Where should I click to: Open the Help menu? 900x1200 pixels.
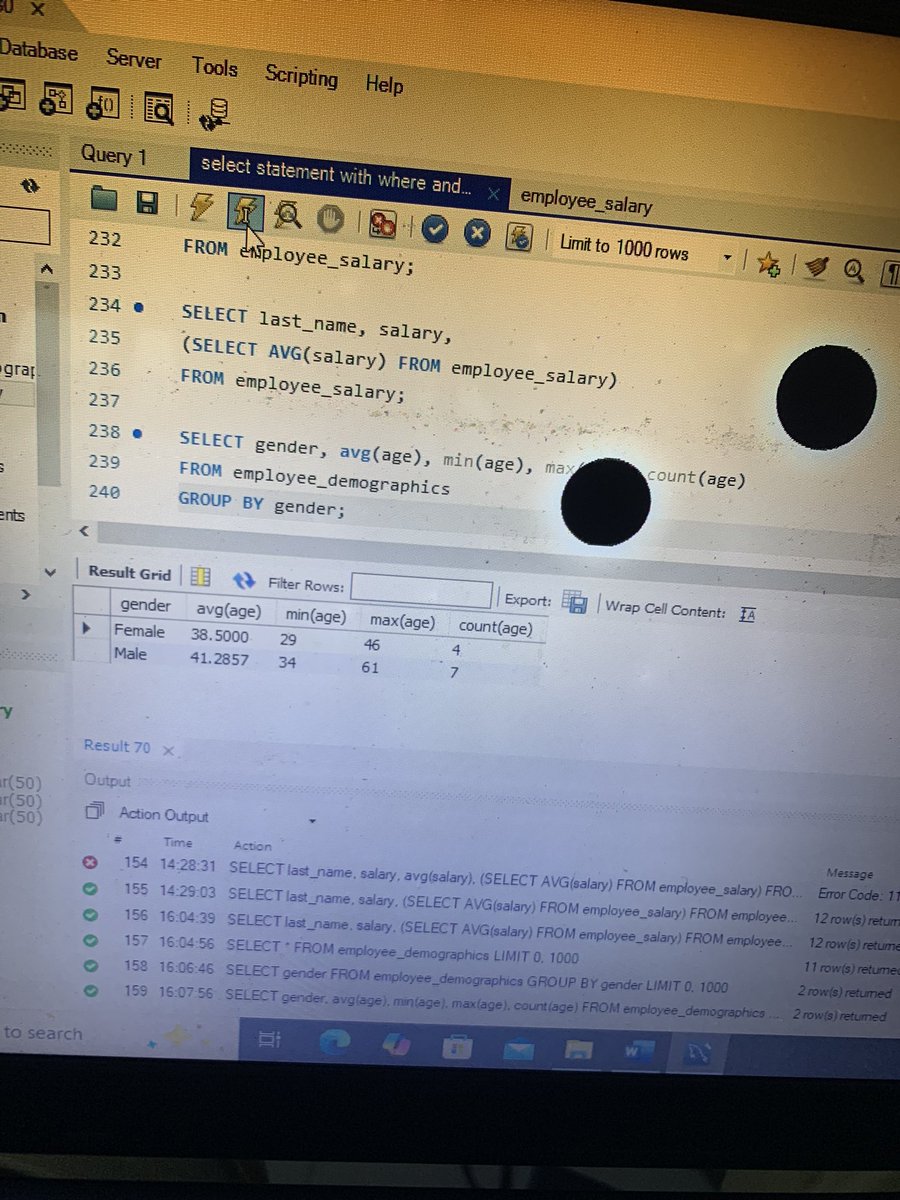[x=384, y=84]
